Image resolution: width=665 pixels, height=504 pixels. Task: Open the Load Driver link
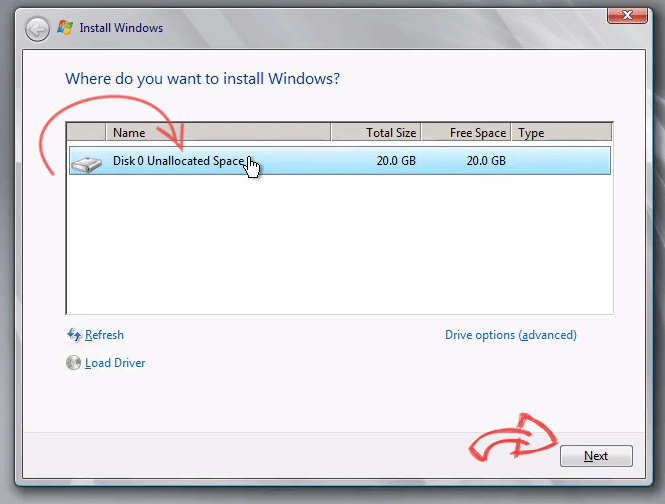(115, 363)
